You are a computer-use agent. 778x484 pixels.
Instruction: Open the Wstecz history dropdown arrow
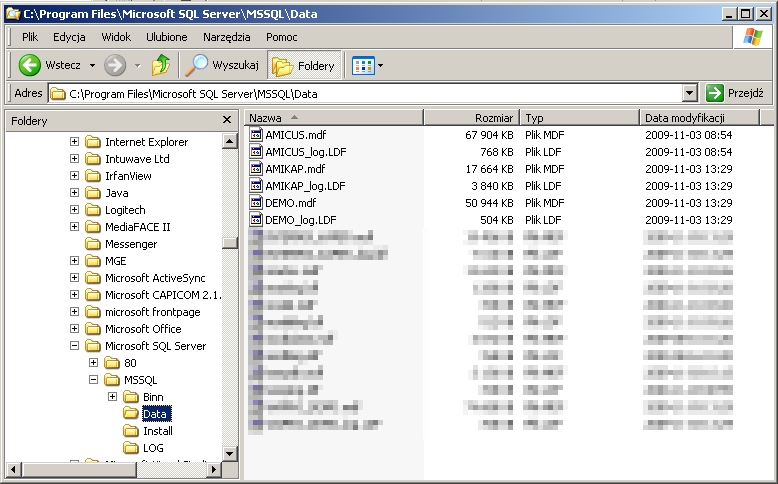(x=92, y=65)
